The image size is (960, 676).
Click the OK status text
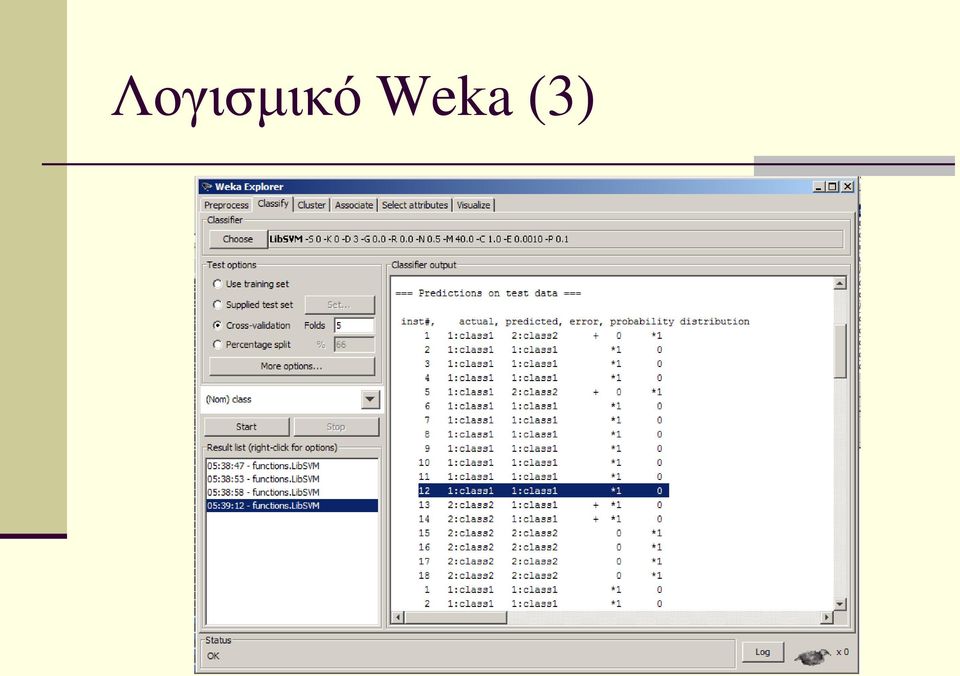212,656
